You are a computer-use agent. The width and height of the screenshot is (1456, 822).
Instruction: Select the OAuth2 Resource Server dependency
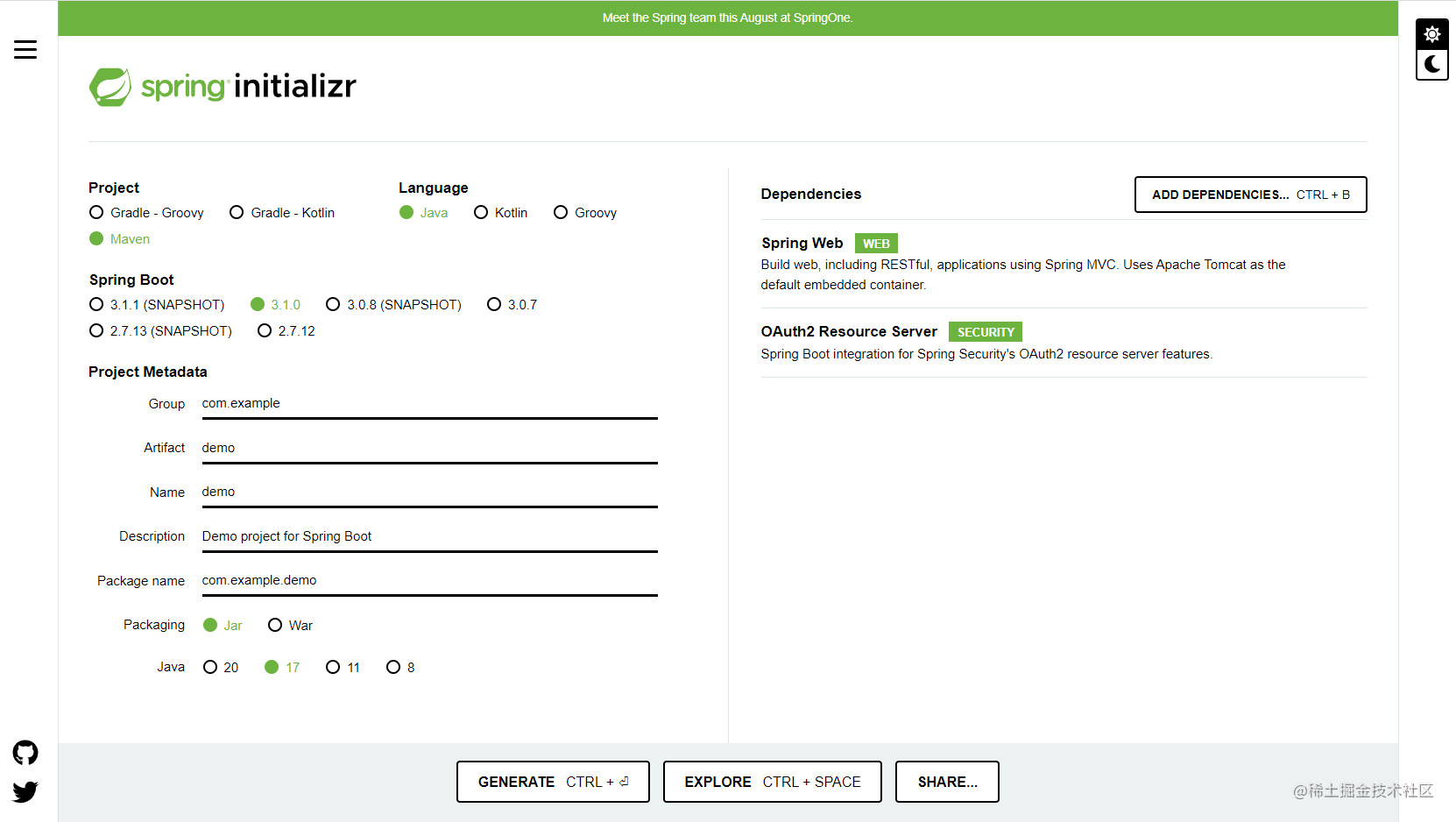[x=1064, y=342]
